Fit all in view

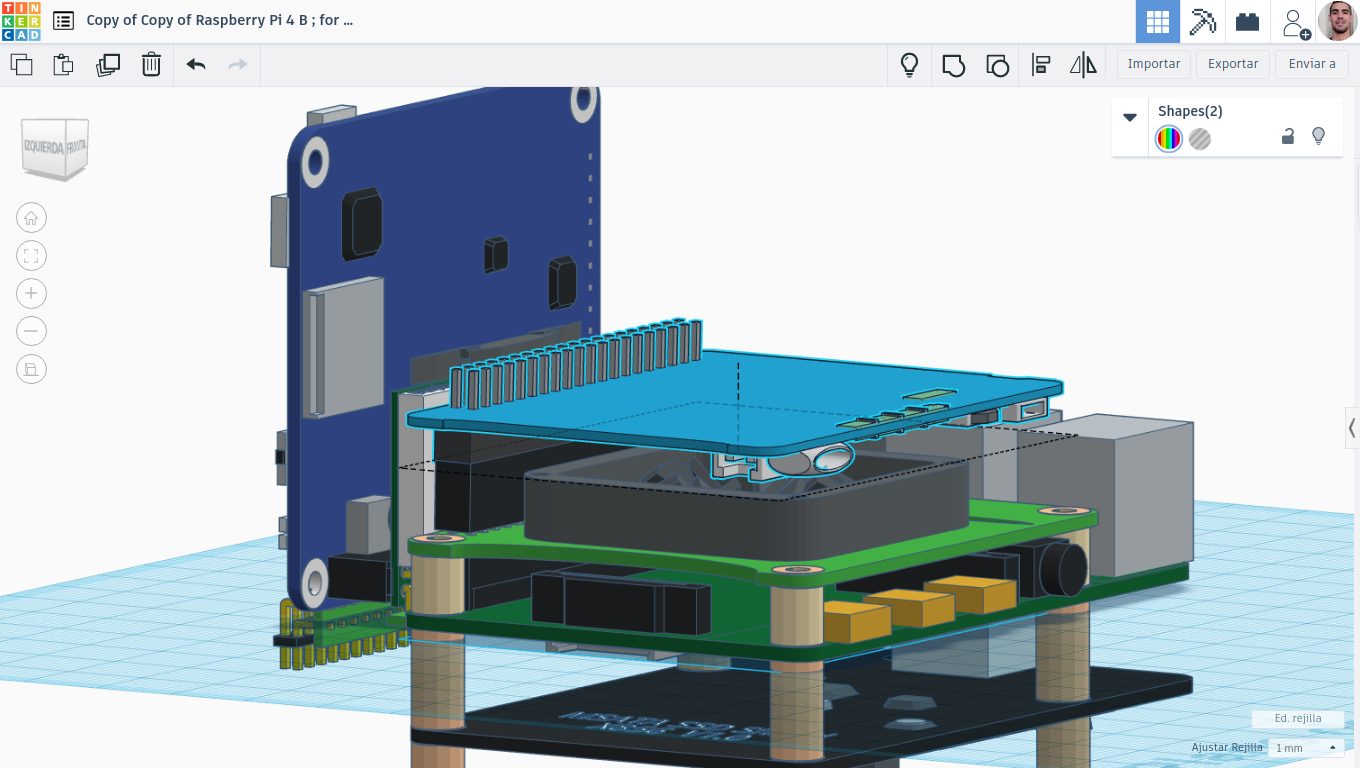pyautogui.click(x=31, y=256)
